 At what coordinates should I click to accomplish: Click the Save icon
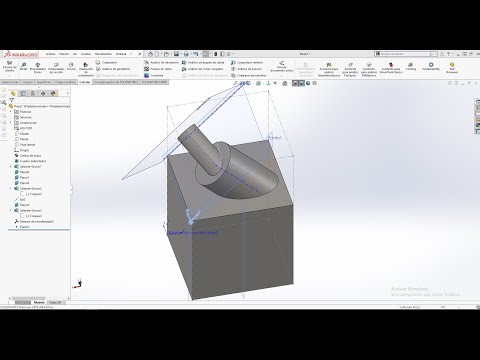coord(176,54)
